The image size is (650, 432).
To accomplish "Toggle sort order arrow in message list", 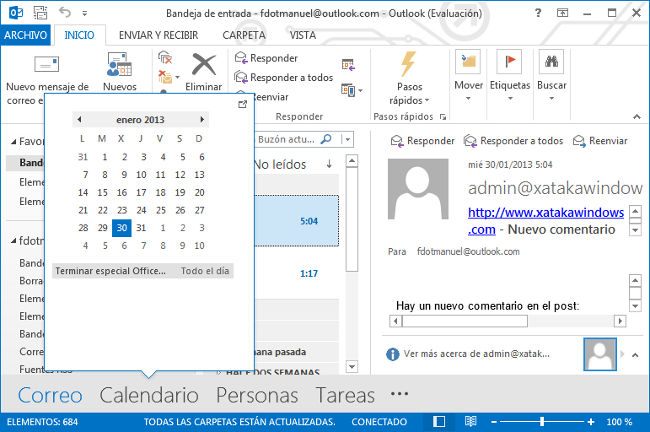I will [329, 164].
